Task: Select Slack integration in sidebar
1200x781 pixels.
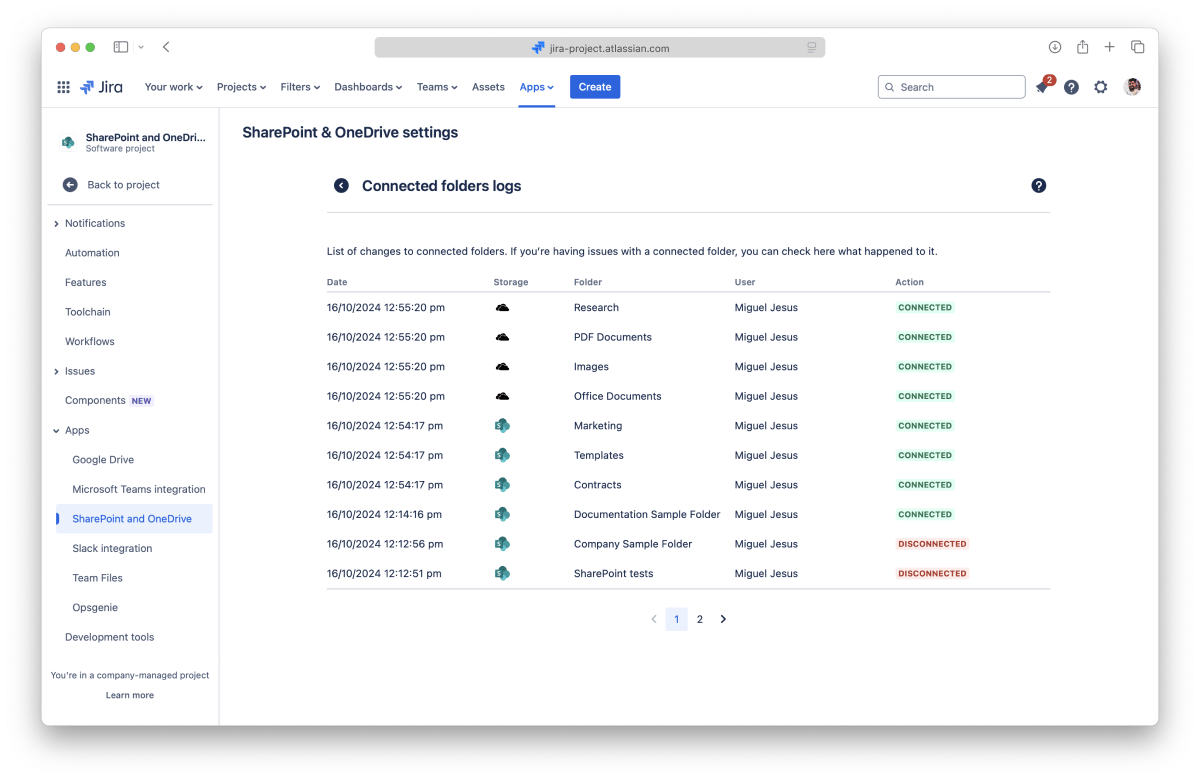Action: pos(112,549)
